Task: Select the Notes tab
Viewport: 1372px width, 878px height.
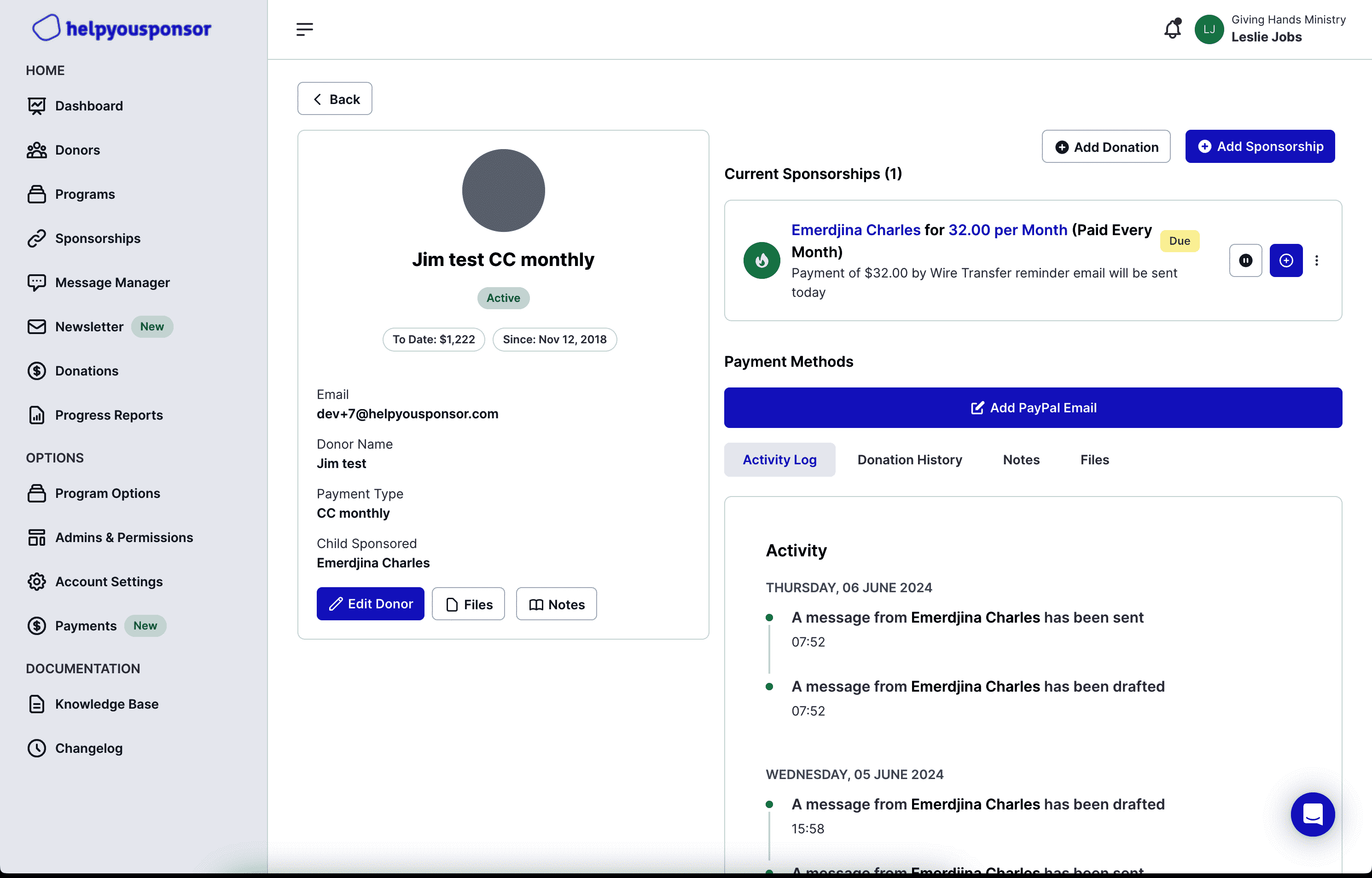Action: tap(1021, 460)
